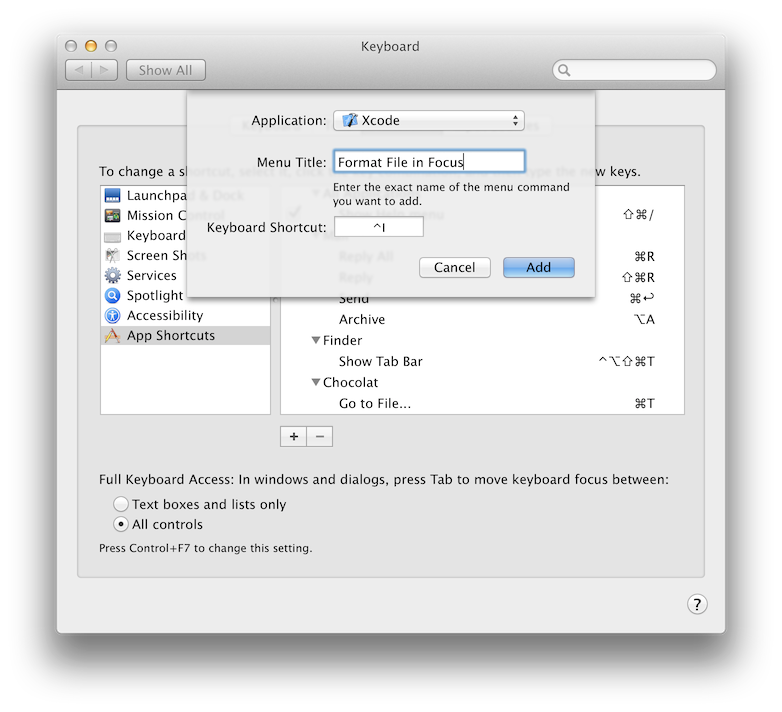Click the Services gear icon
Screen dimensions: 782x712
point(113,275)
